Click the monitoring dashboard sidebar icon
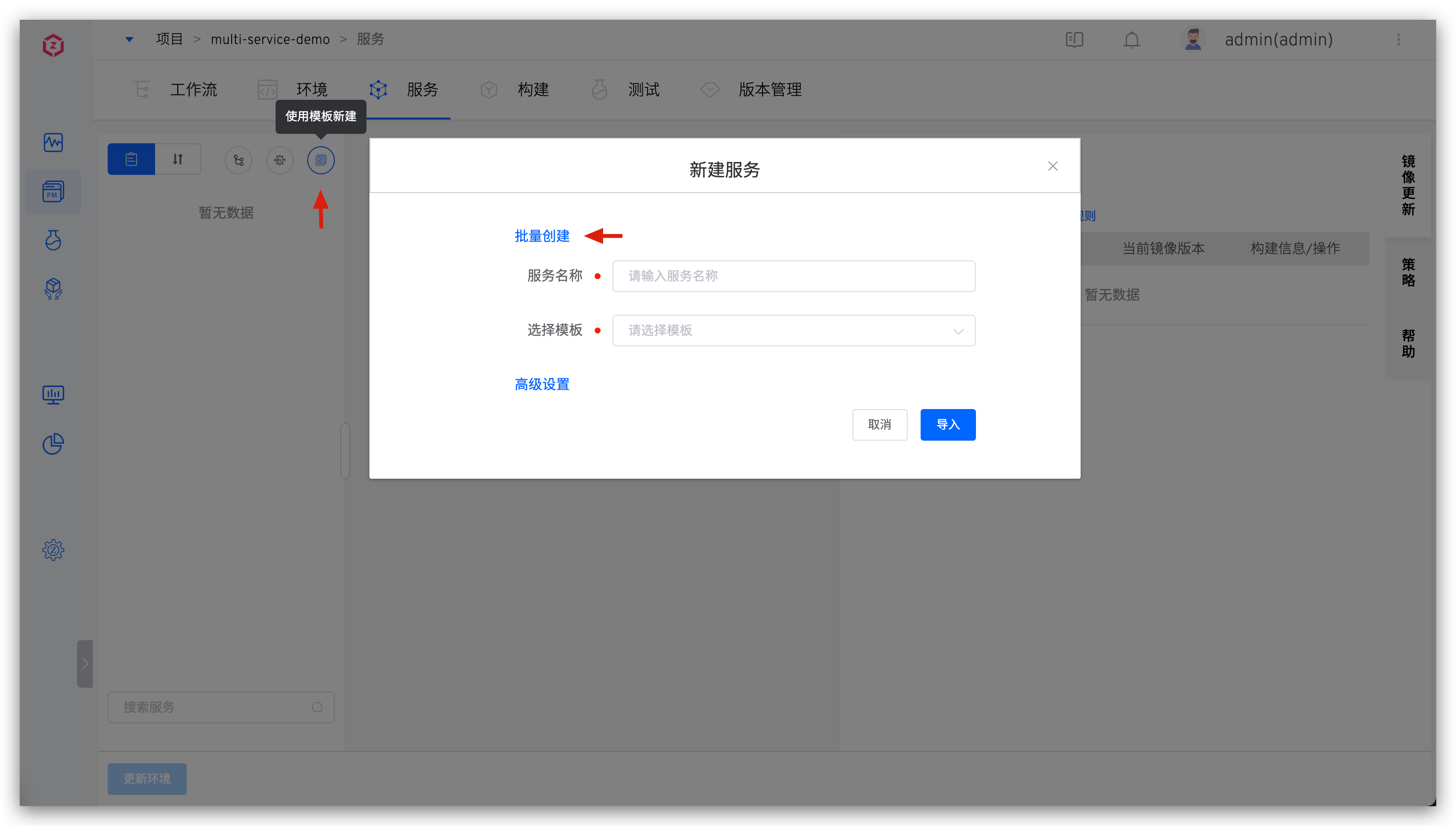The height and width of the screenshot is (826, 1456). pos(53,395)
